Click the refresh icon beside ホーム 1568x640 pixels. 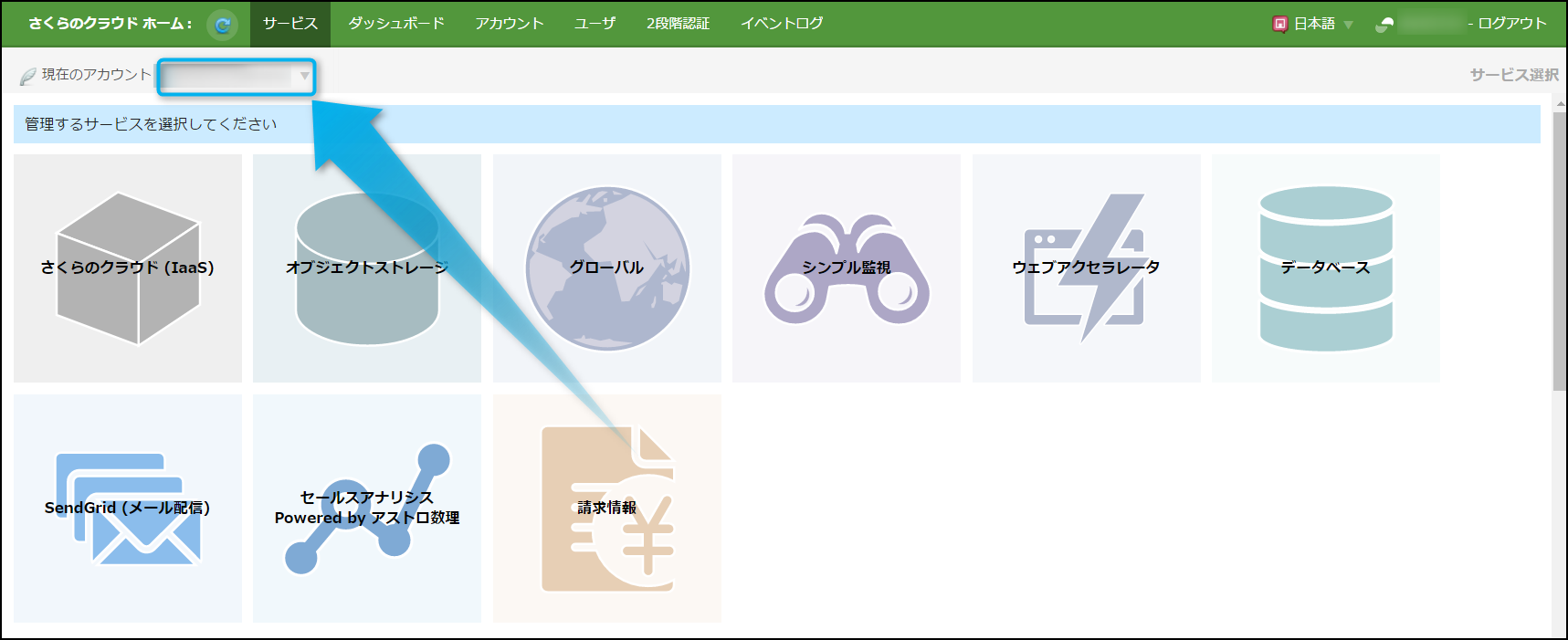[x=222, y=25]
